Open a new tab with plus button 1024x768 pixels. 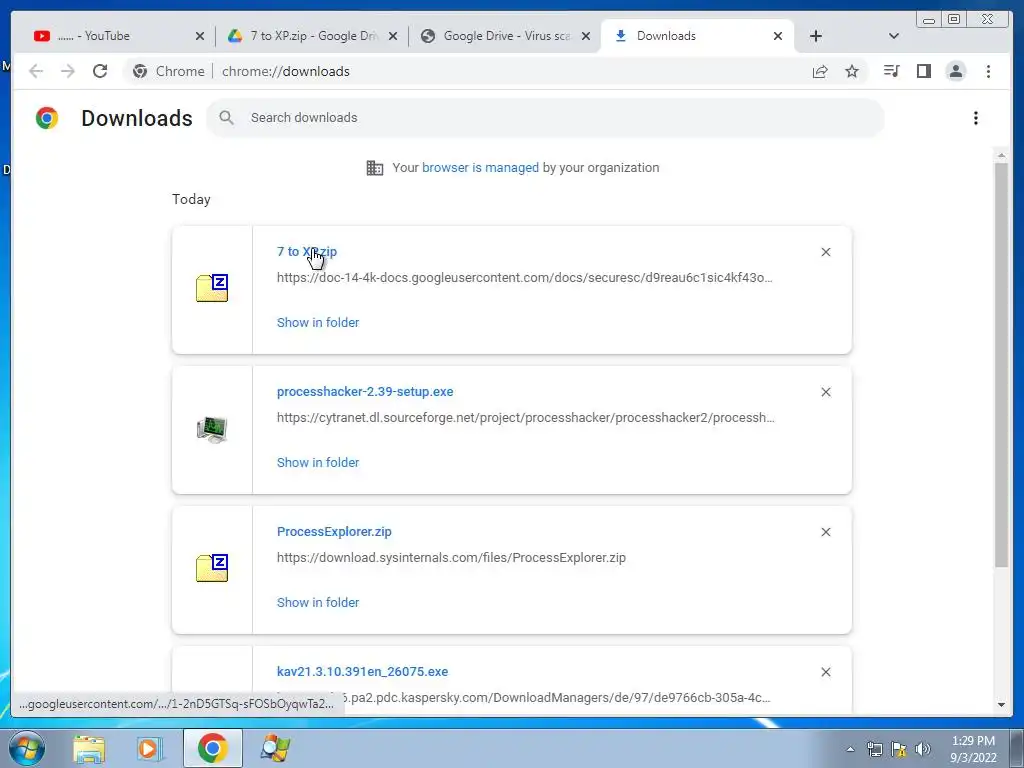[x=816, y=36]
